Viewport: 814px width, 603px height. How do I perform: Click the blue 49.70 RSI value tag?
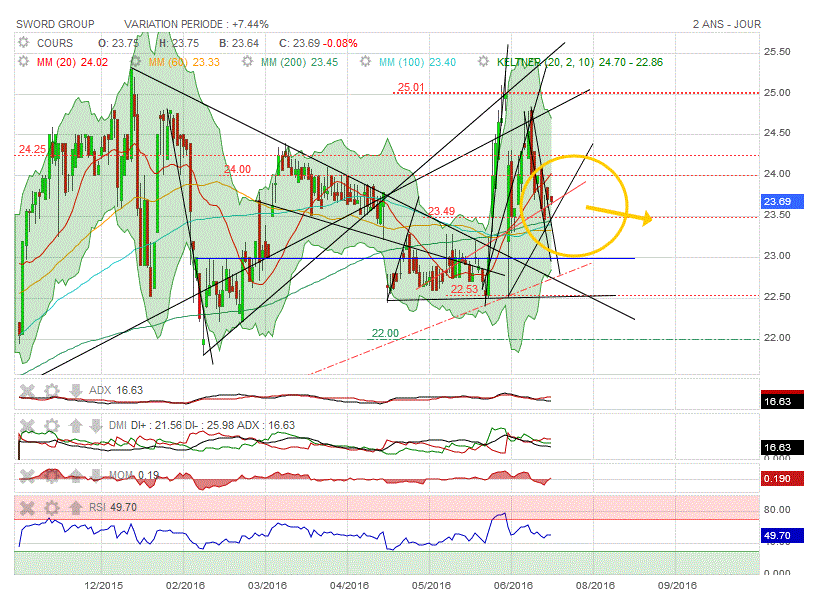(x=782, y=536)
